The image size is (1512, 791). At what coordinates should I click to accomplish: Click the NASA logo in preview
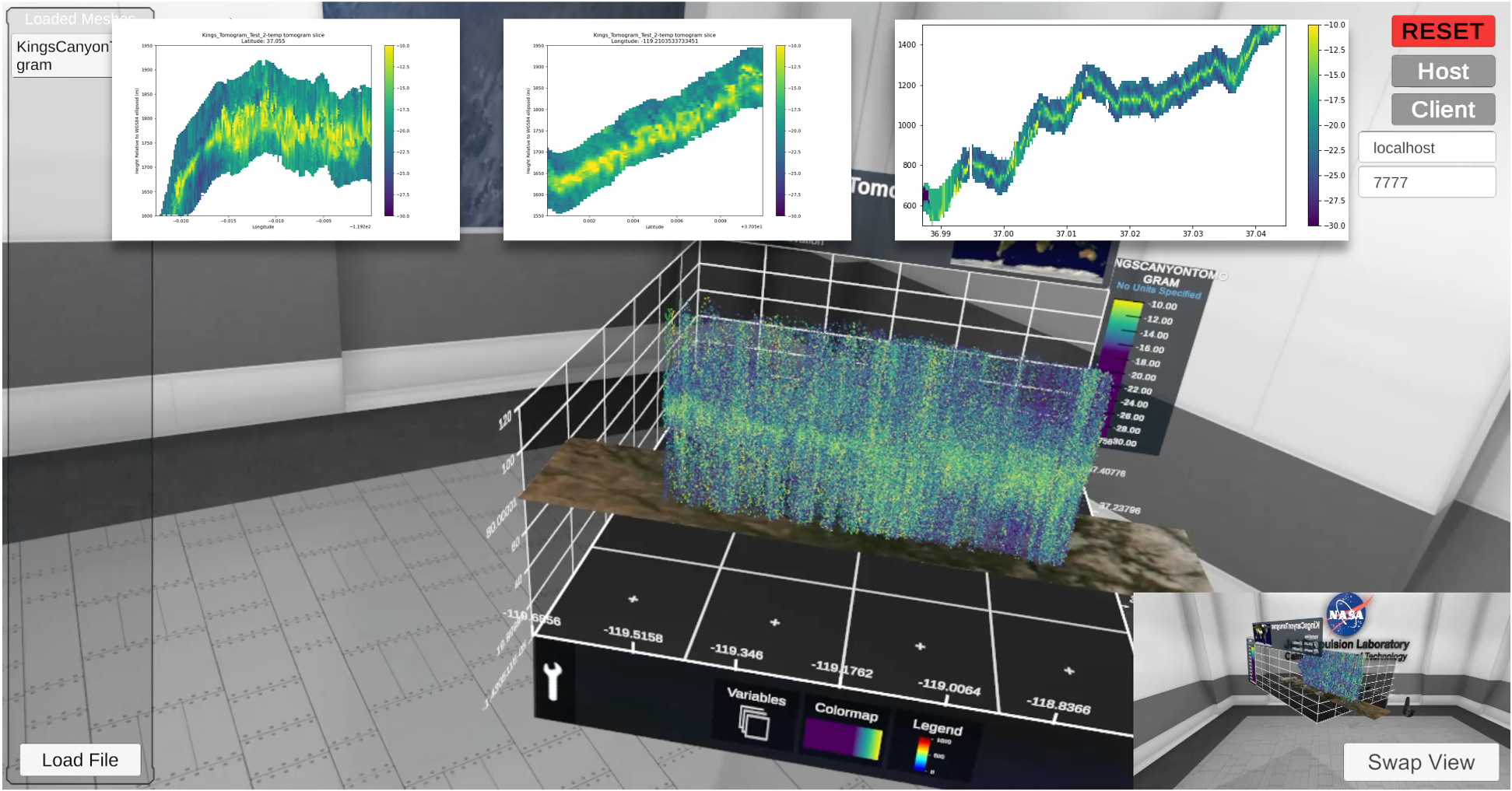(x=1347, y=614)
